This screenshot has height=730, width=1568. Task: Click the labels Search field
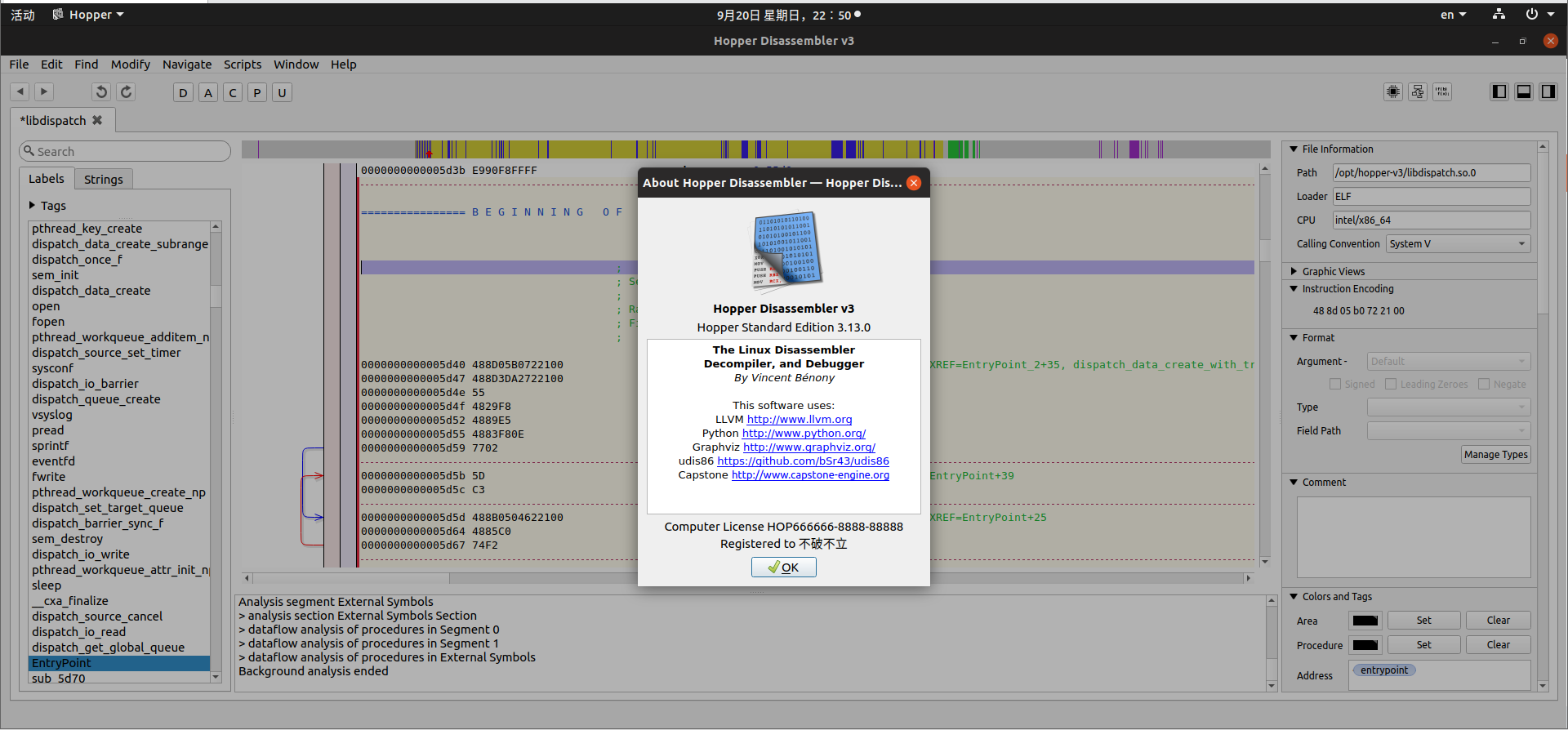coord(125,151)
